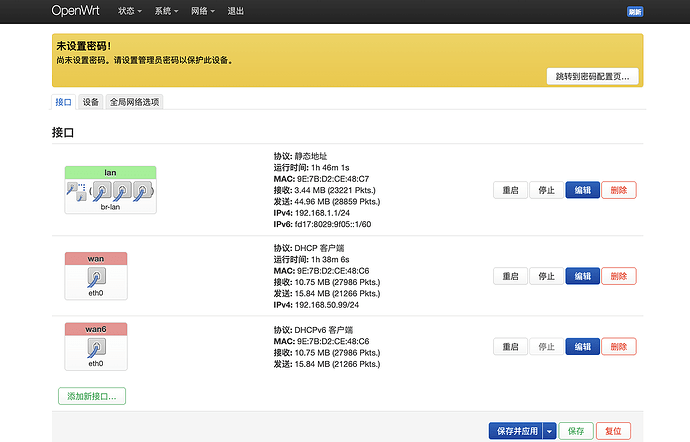Click 退出 to log out
Image resolution: width=690 pixels, height=442 pixels.
coord(235,12)
